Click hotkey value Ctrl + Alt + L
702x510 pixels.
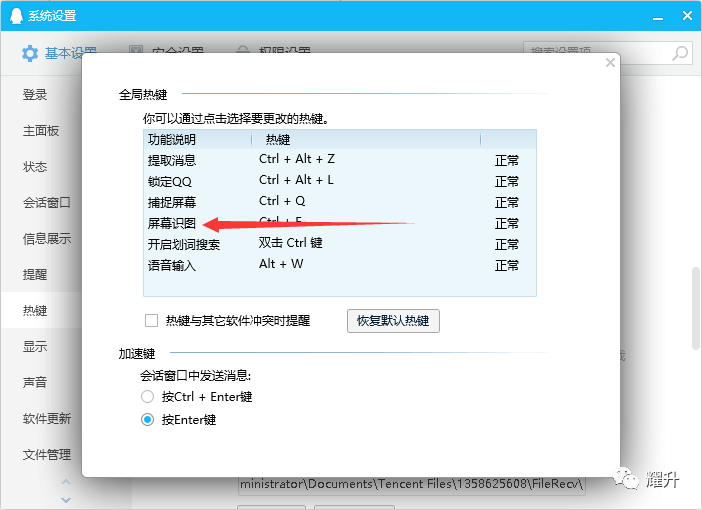[296, 180]
